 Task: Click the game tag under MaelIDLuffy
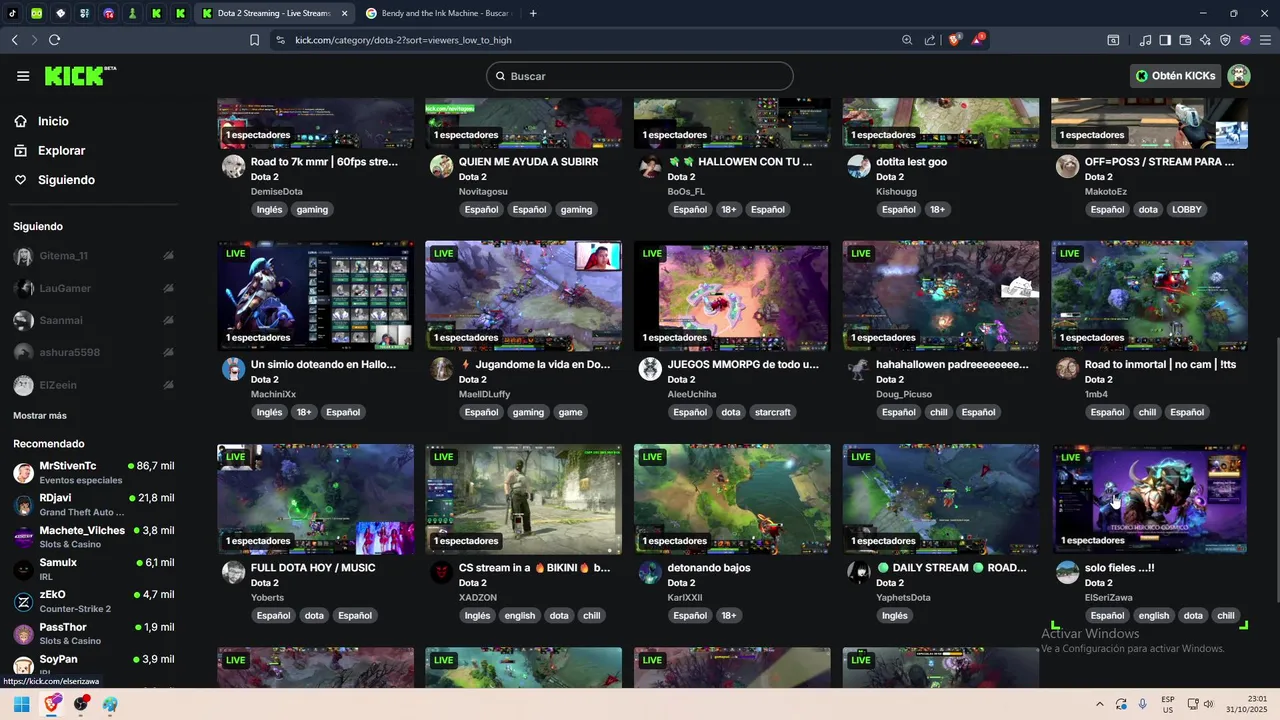(x=570, y=412)
